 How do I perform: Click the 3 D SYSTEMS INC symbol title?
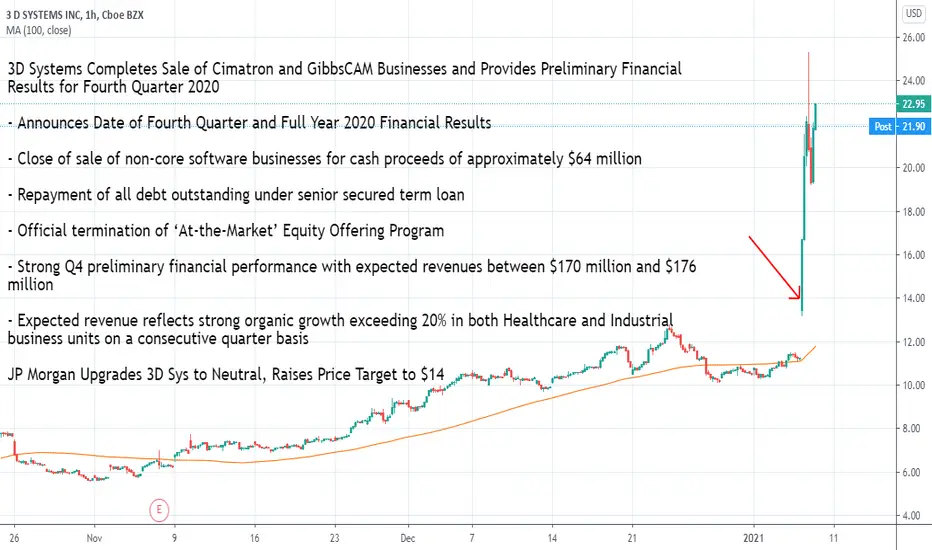click(x=75, y=15)
